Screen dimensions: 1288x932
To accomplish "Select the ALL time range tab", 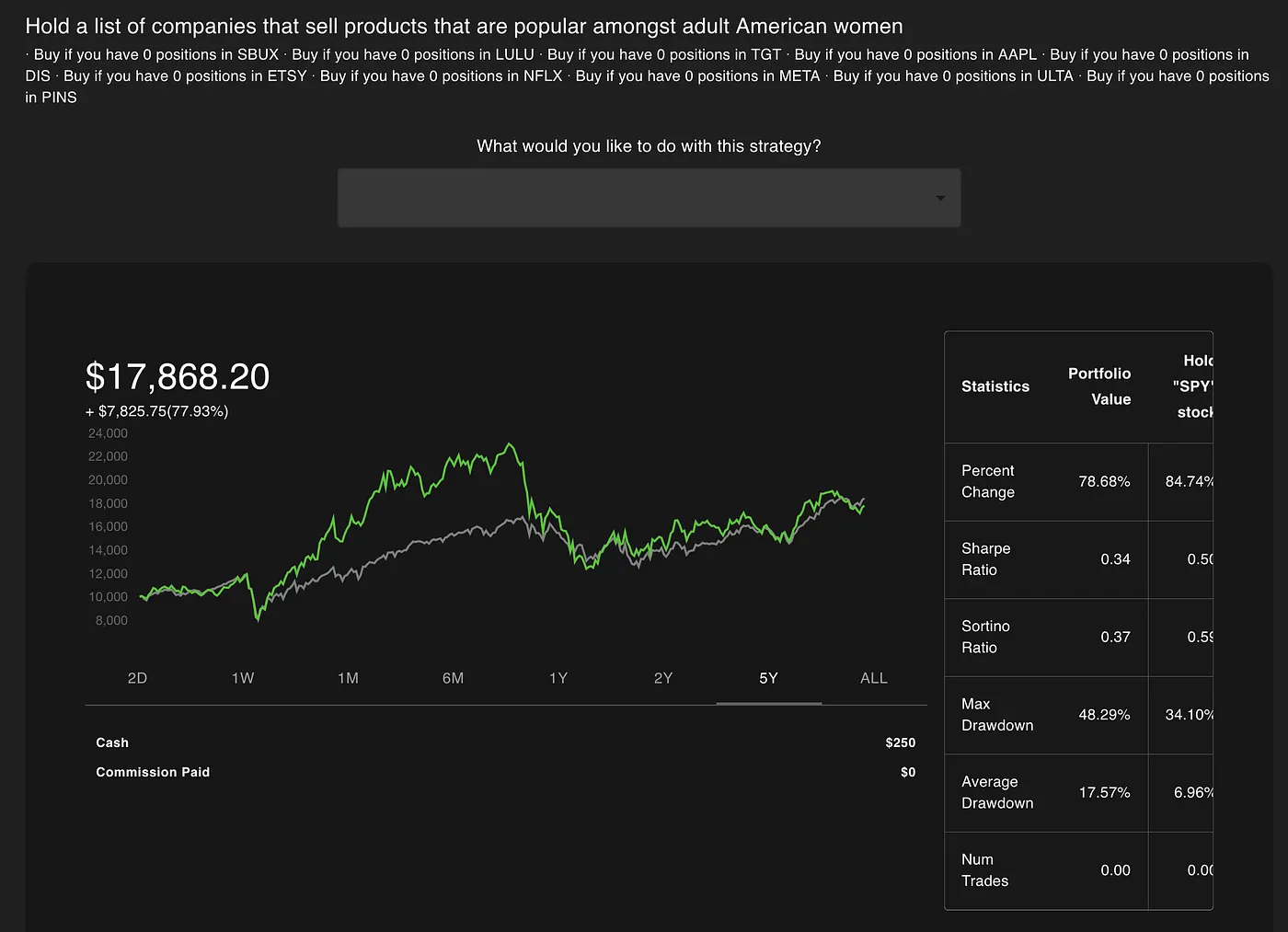I will click(874, 678).
